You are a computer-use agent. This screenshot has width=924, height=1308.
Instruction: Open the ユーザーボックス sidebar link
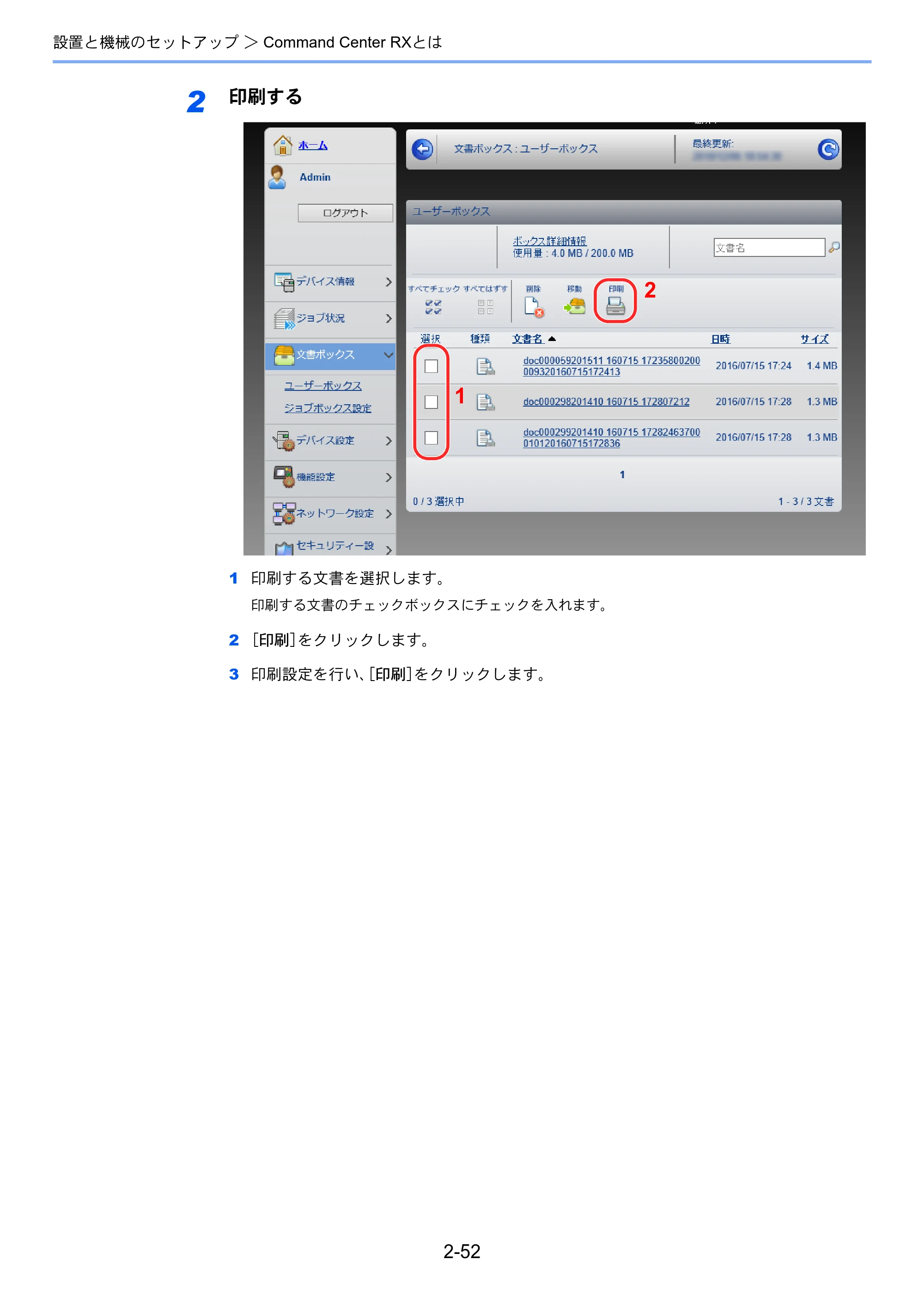pos(323,386)
